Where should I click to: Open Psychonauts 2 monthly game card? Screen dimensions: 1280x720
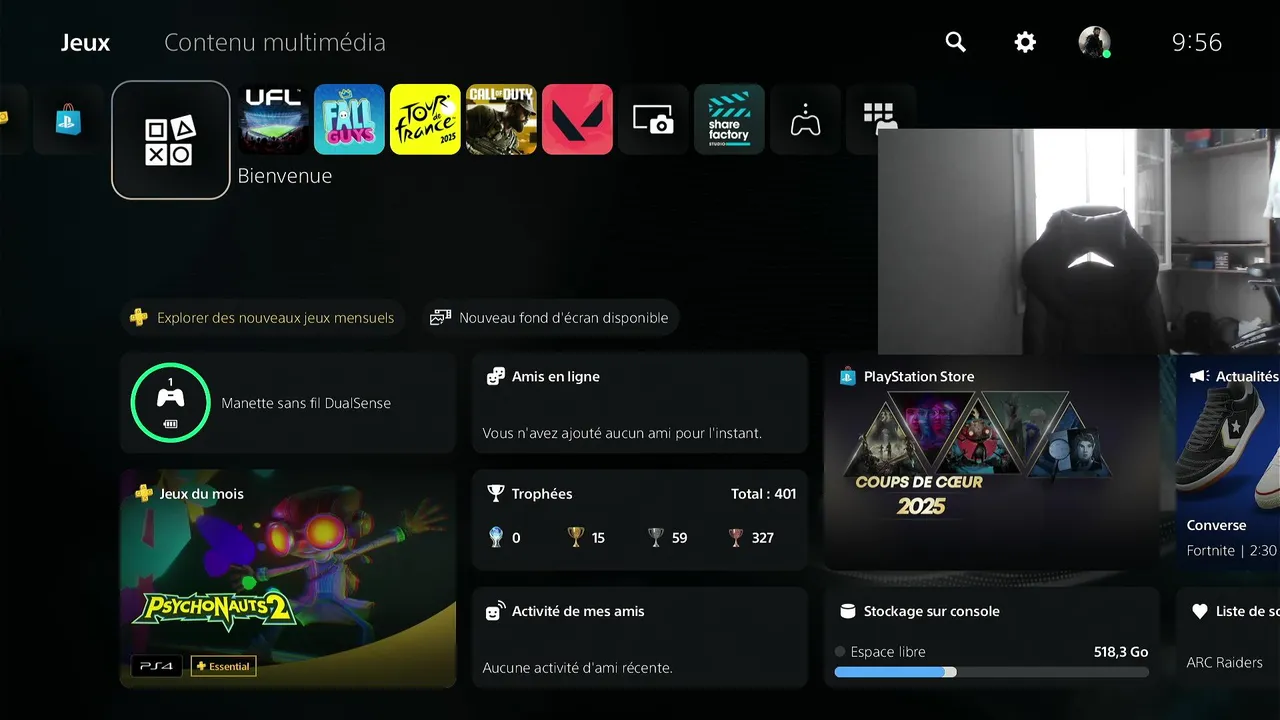tap(288, 579)
